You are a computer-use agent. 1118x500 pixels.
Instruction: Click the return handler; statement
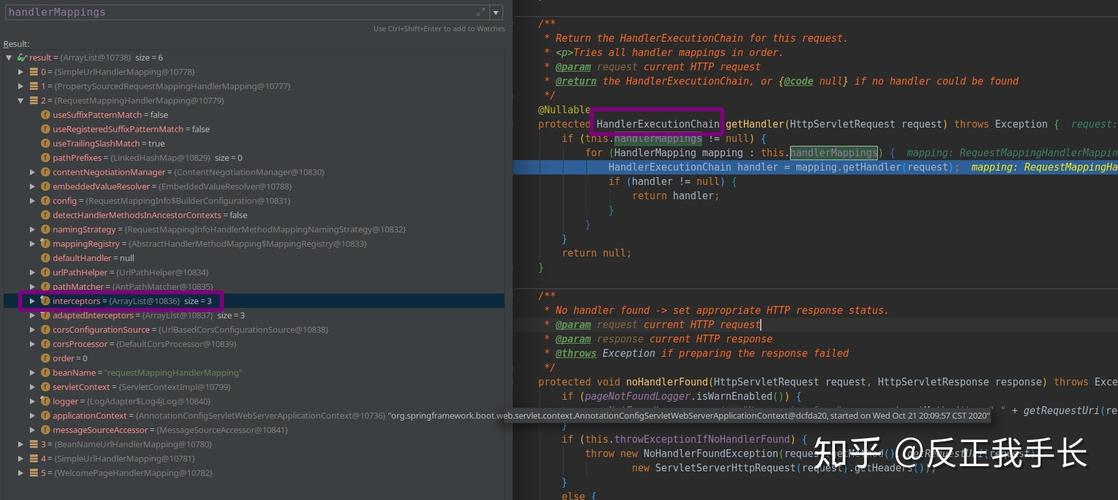pyautogui.click(x=676, y=195)
